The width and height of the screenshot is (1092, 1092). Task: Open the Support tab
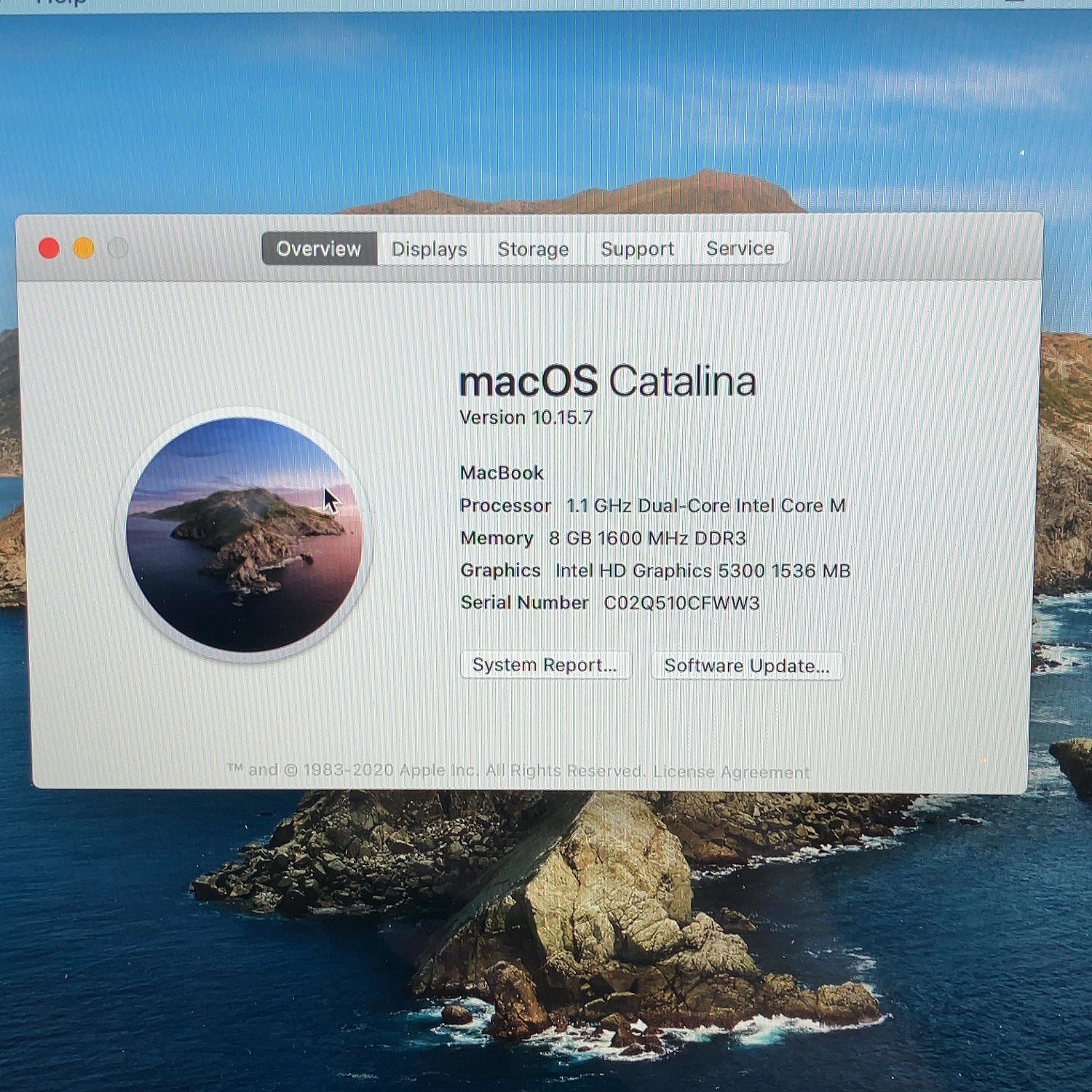pyautogui.click(x=638, y=249)
